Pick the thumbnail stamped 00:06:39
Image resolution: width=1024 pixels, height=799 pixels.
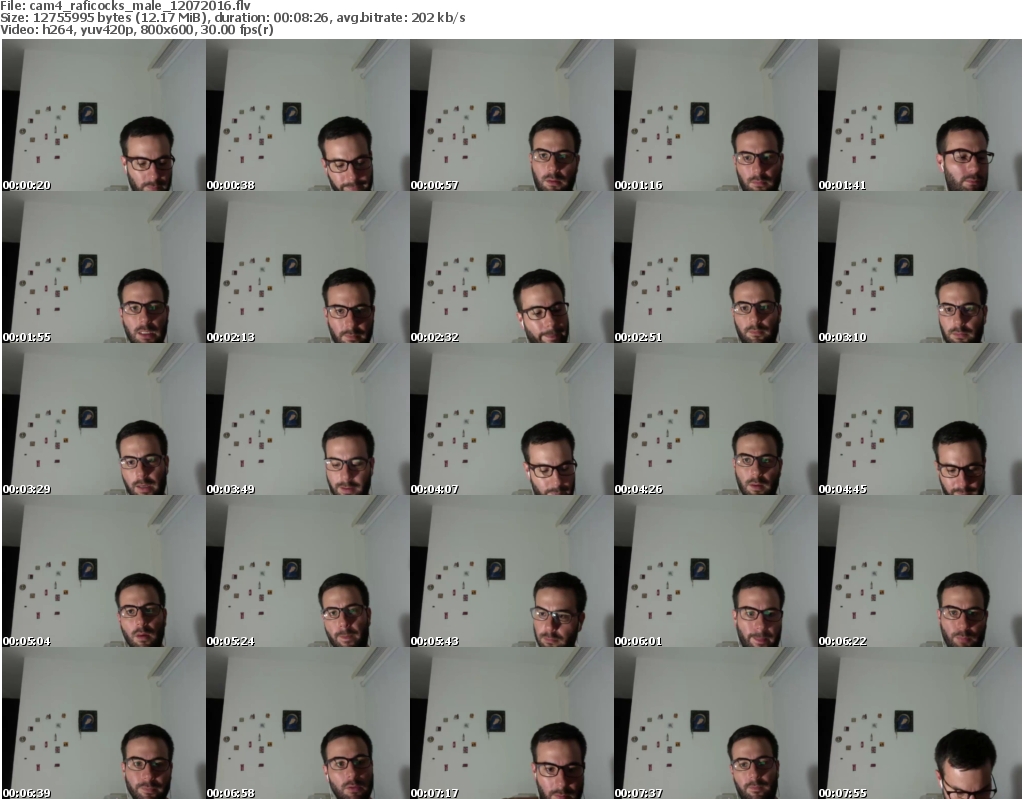click(104, 723)
